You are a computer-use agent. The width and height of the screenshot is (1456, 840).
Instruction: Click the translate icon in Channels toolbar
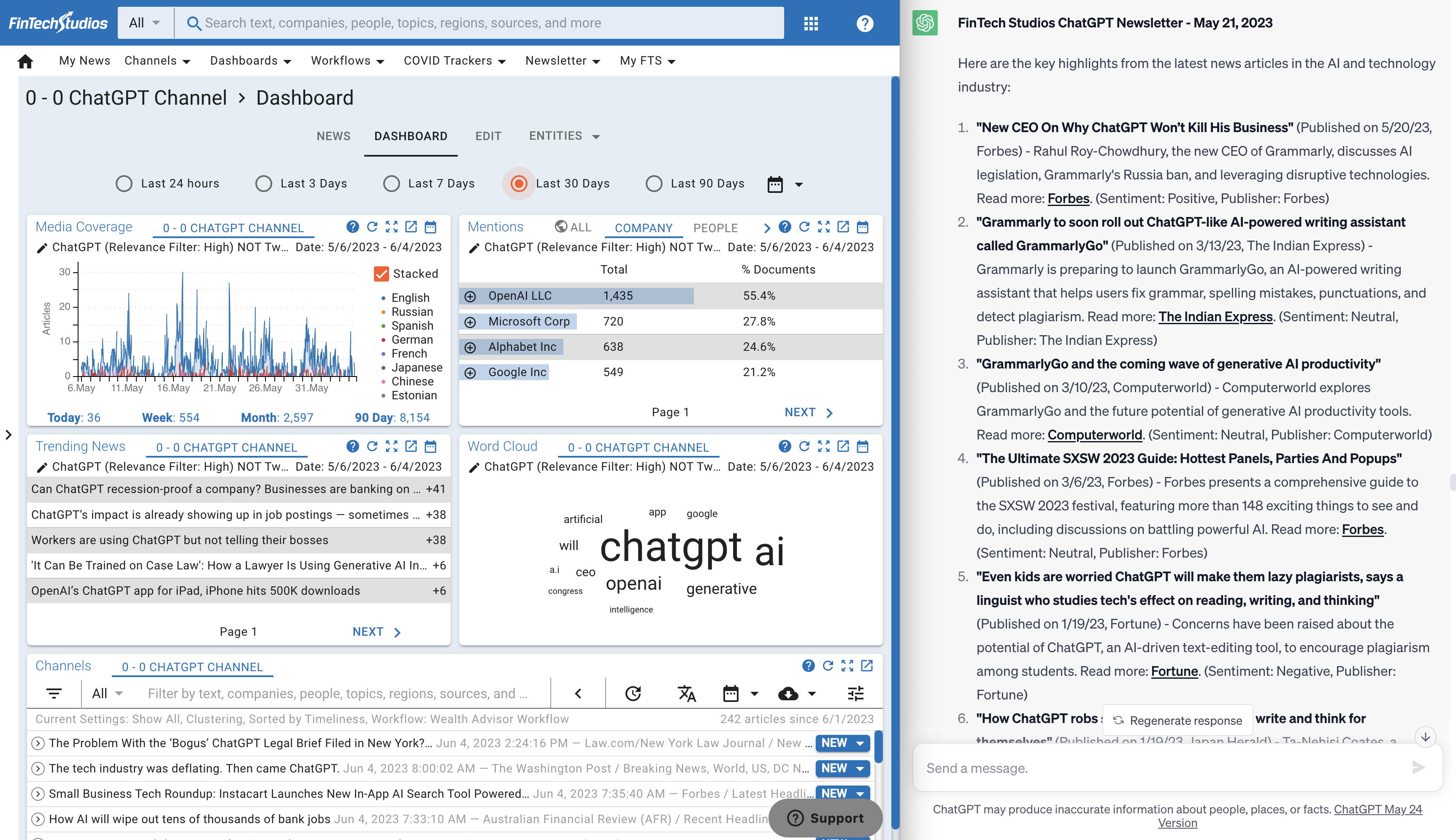click(686, 693)
